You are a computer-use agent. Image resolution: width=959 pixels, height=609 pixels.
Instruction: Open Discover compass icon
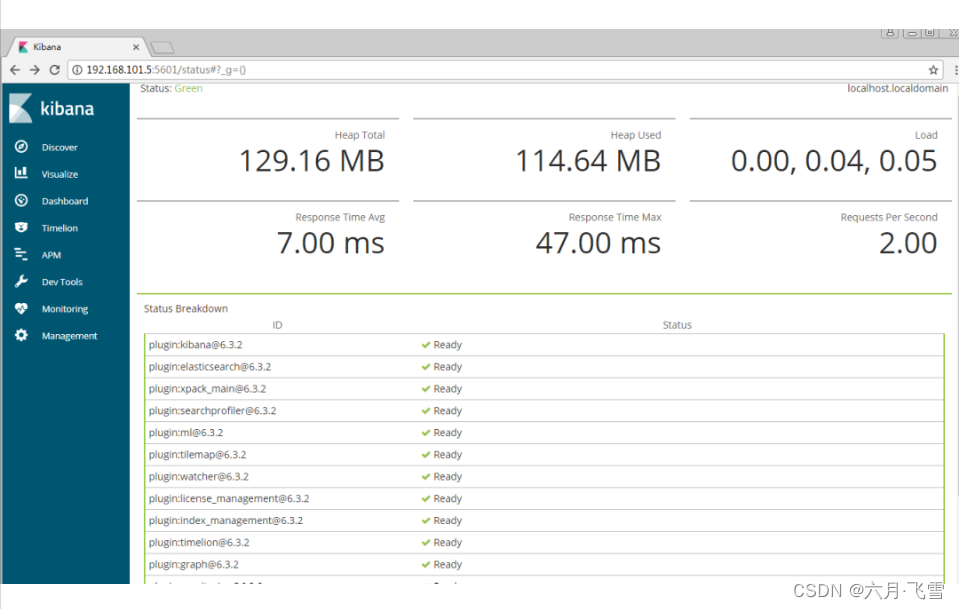point(21,147)
